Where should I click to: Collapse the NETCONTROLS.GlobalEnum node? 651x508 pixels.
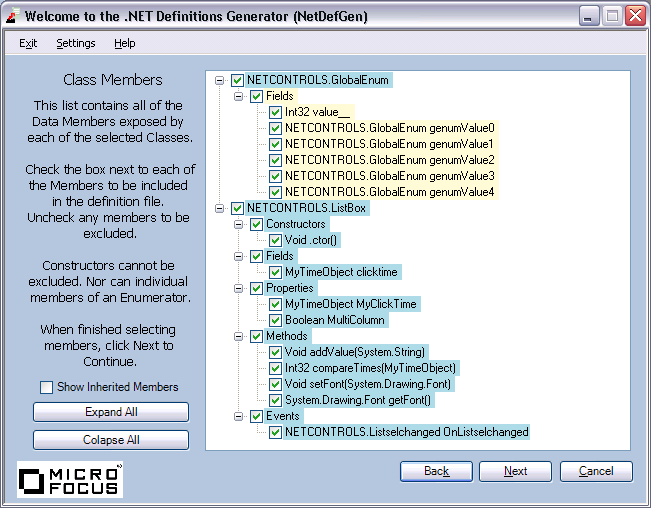[220, 80]
